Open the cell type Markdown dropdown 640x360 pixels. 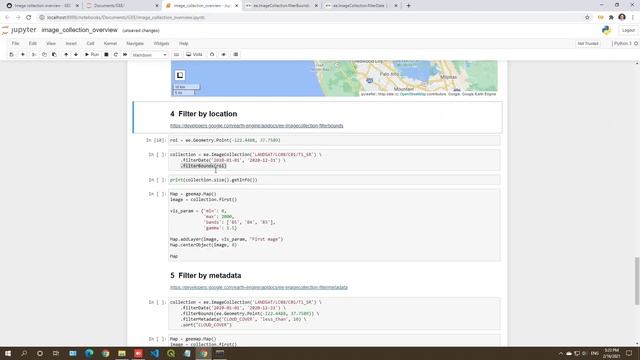point(149,55)
